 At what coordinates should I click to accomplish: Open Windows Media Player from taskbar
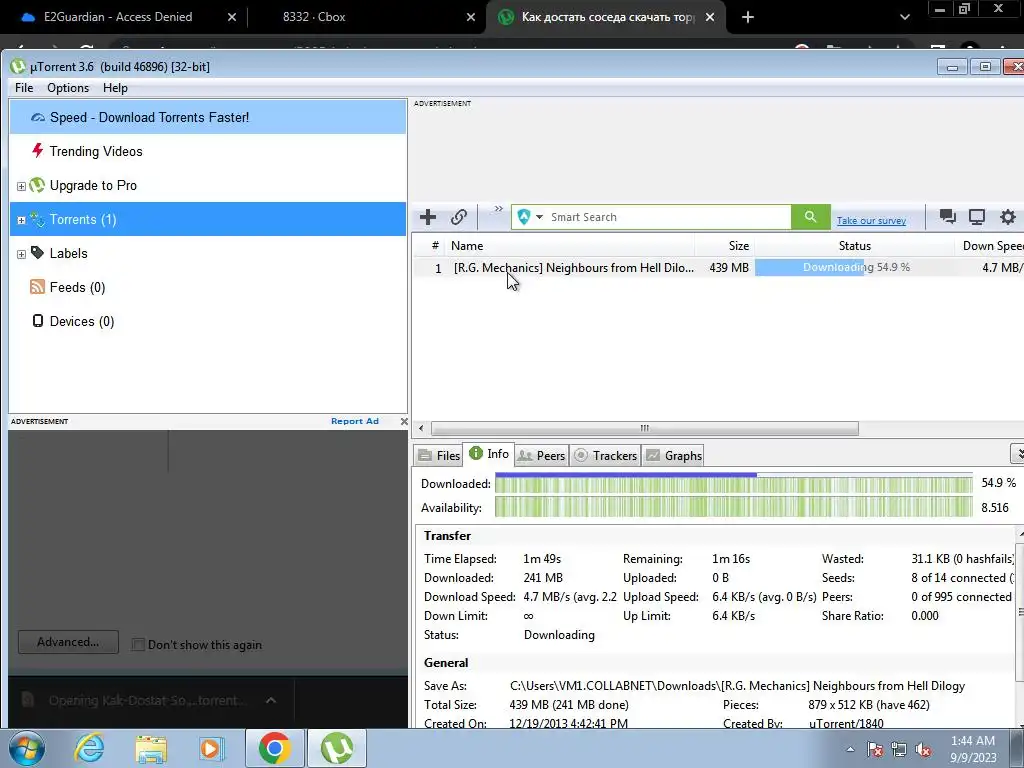(211, 748)
